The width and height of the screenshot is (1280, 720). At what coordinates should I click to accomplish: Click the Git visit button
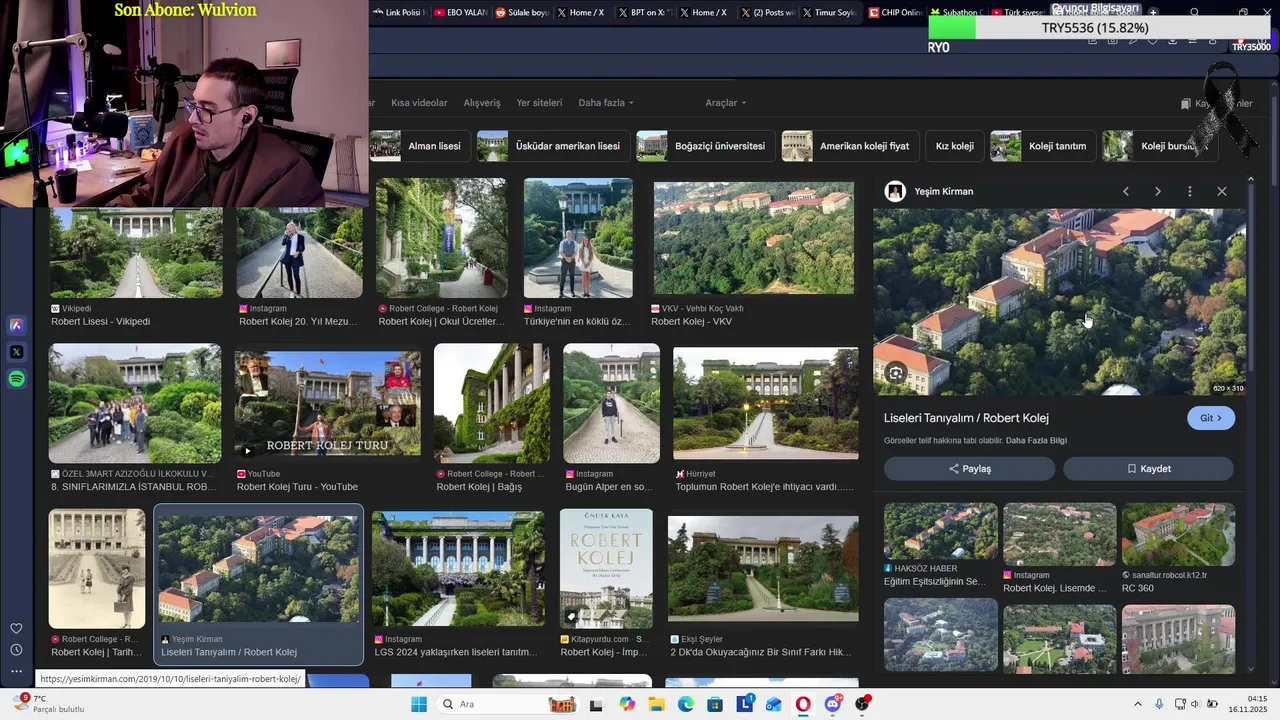(1211, 418)
